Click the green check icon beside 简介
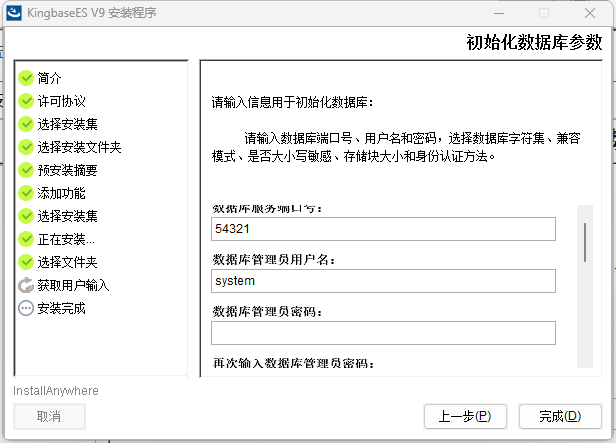The width and height of the screenshot is (616, 443). pyautogui.click(x=26, y=78)
